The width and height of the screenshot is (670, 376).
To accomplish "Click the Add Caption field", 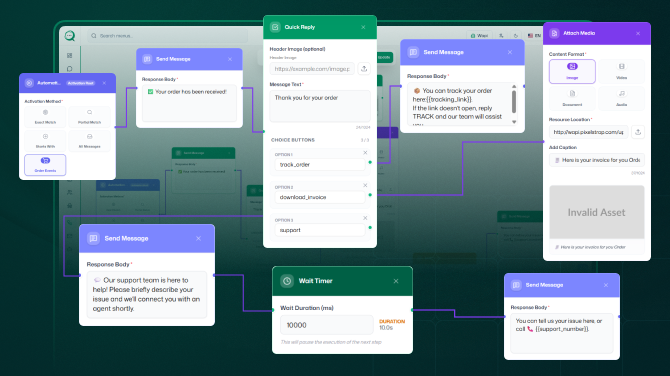I will (x=597, y=160).
